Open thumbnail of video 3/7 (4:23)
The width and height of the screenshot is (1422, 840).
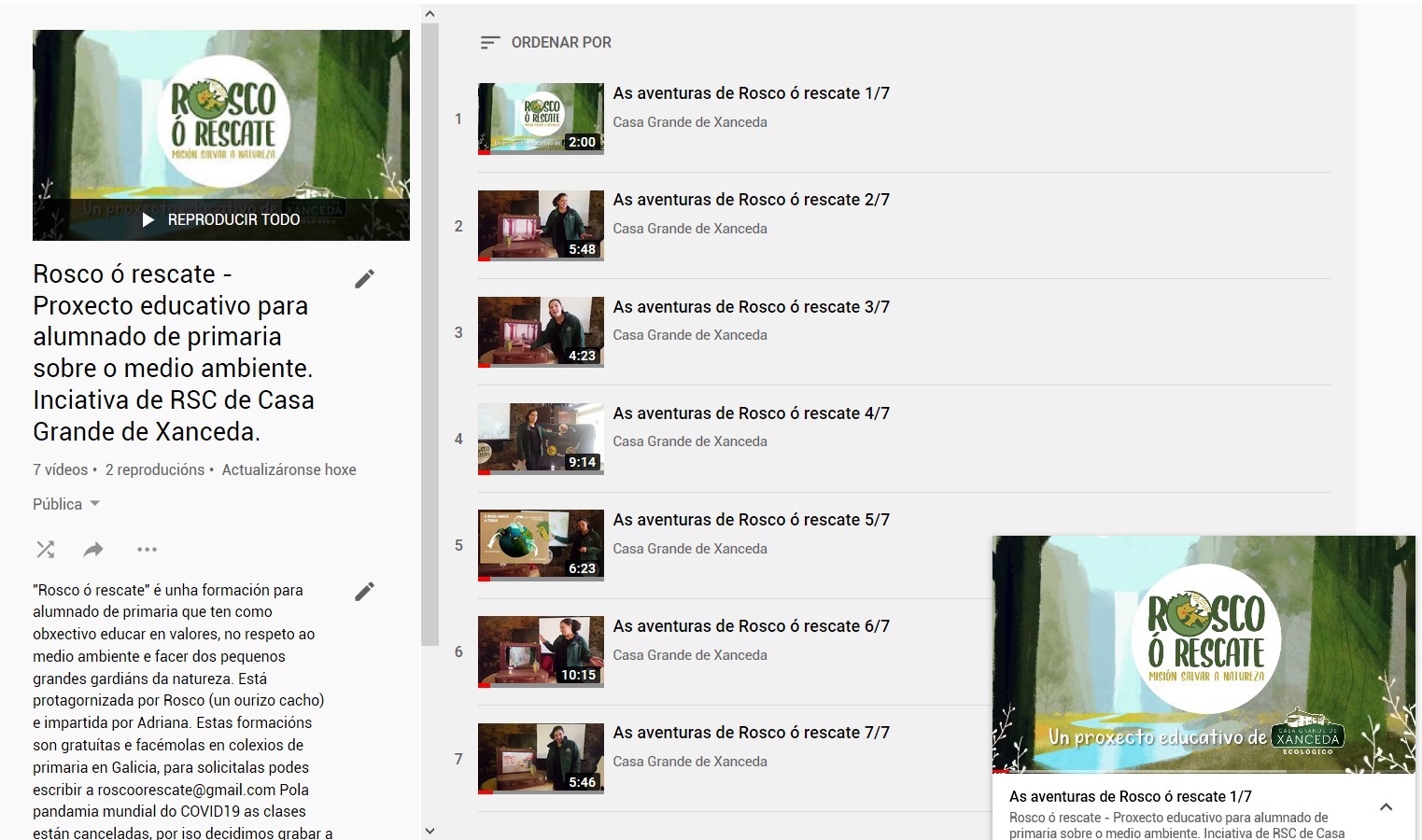[x=541, y=332]
